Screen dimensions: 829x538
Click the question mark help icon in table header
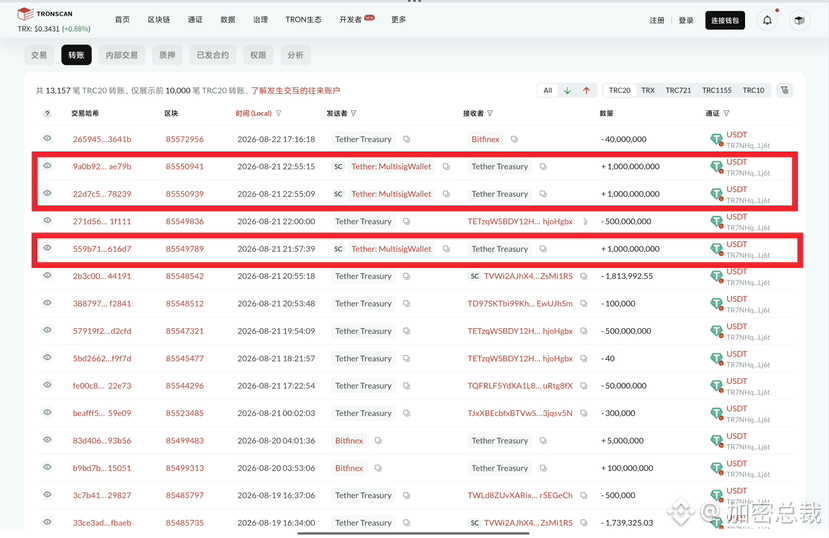pyautogui.click(x=47, y=114)
